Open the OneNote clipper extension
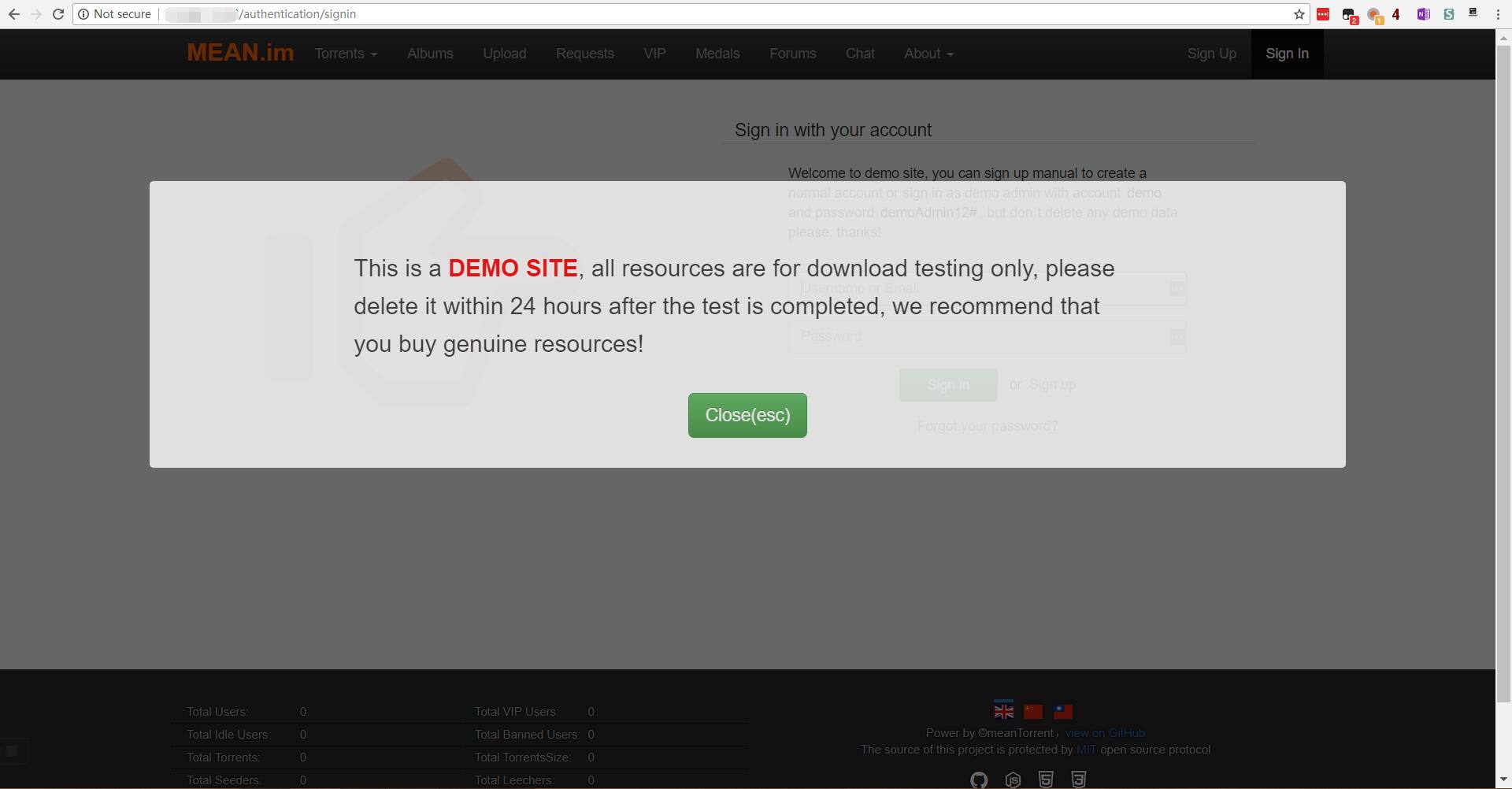 (x=1423, y=14)
